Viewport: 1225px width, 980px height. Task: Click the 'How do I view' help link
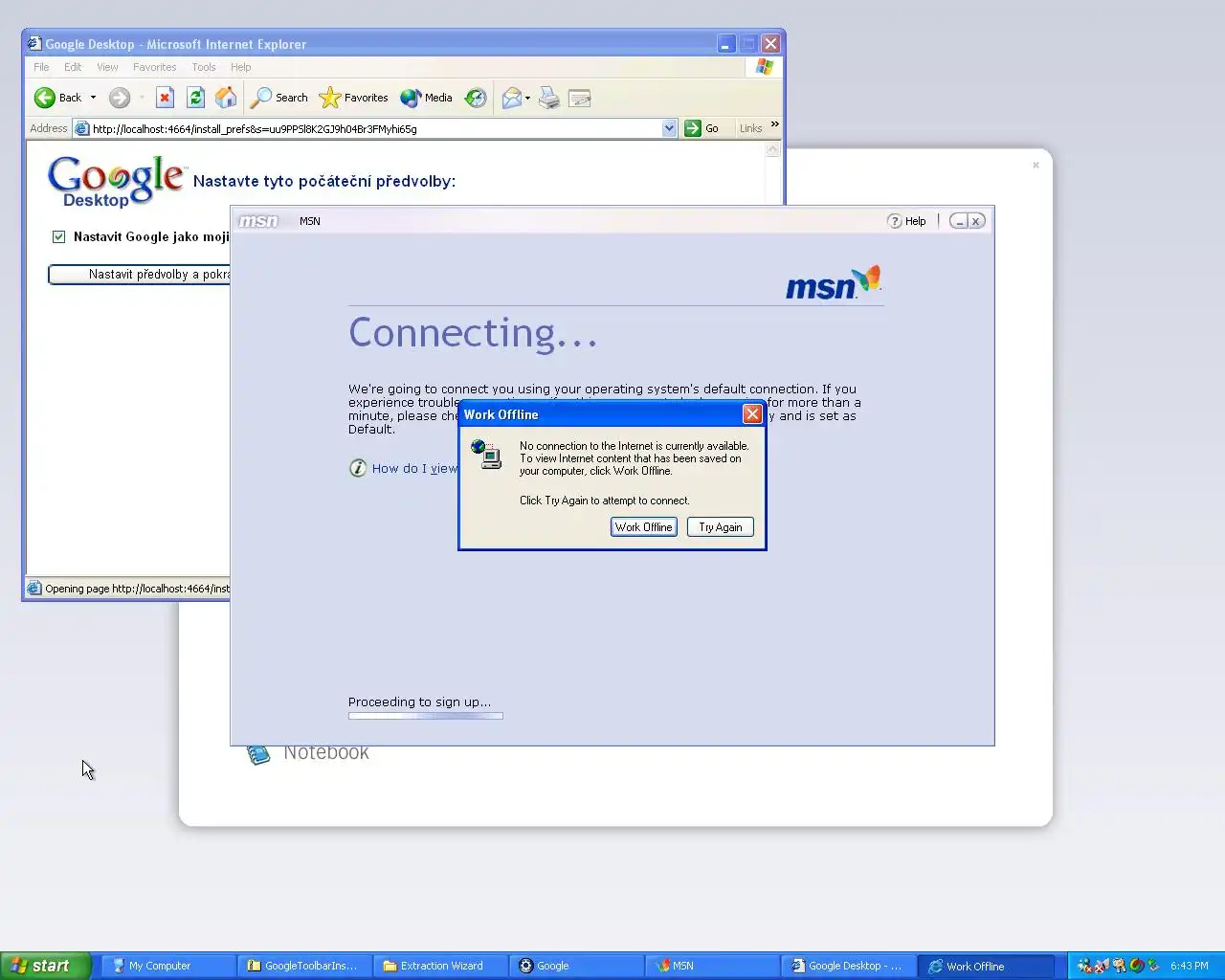[414, 468]
